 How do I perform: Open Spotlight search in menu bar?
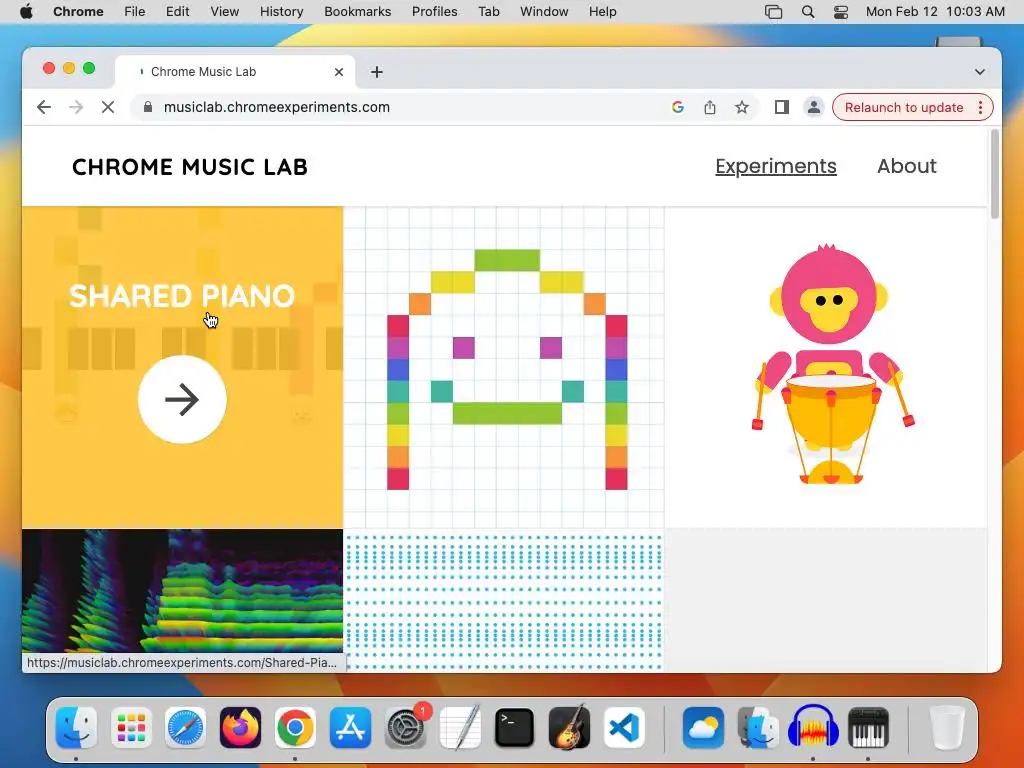pos(808,12)
